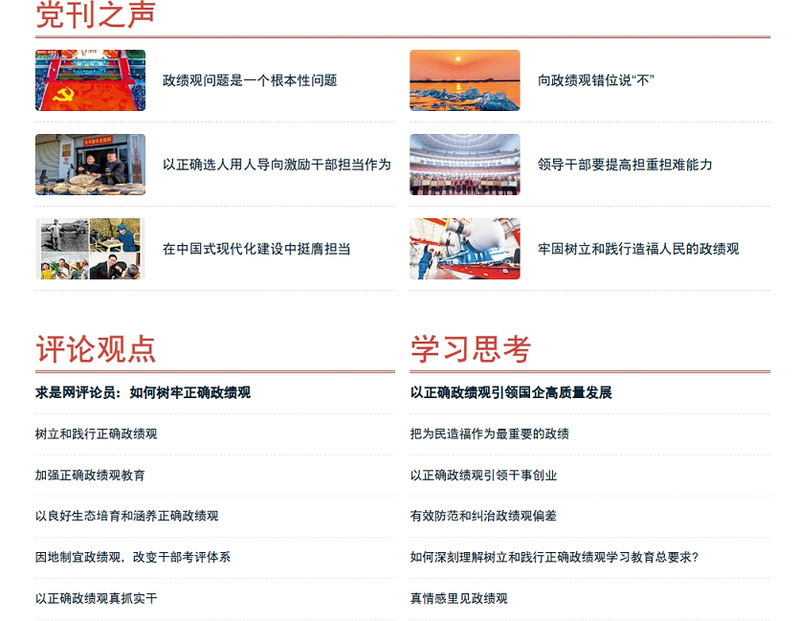The width and height of the screenshot is (798, 621).
Task: Open article 向政绩观错位说“不”
Action: (x=595, y=80)
